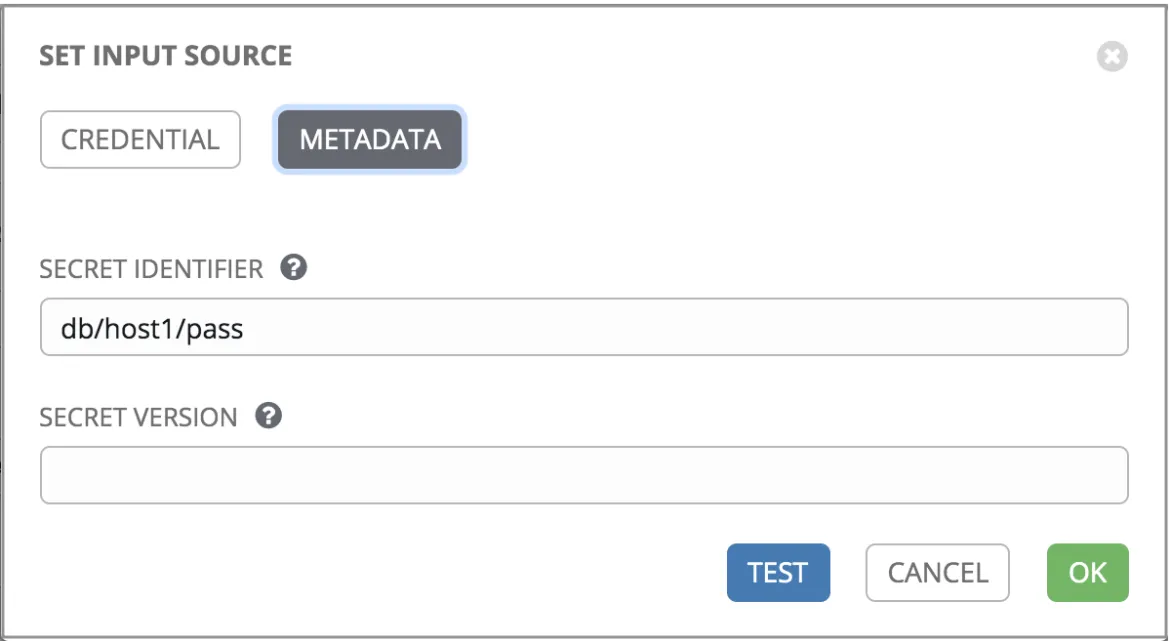The width and height of the screenshot is (1170, 641).
Task: Click into the empty Secret Version field
Action: pos(584,475)
